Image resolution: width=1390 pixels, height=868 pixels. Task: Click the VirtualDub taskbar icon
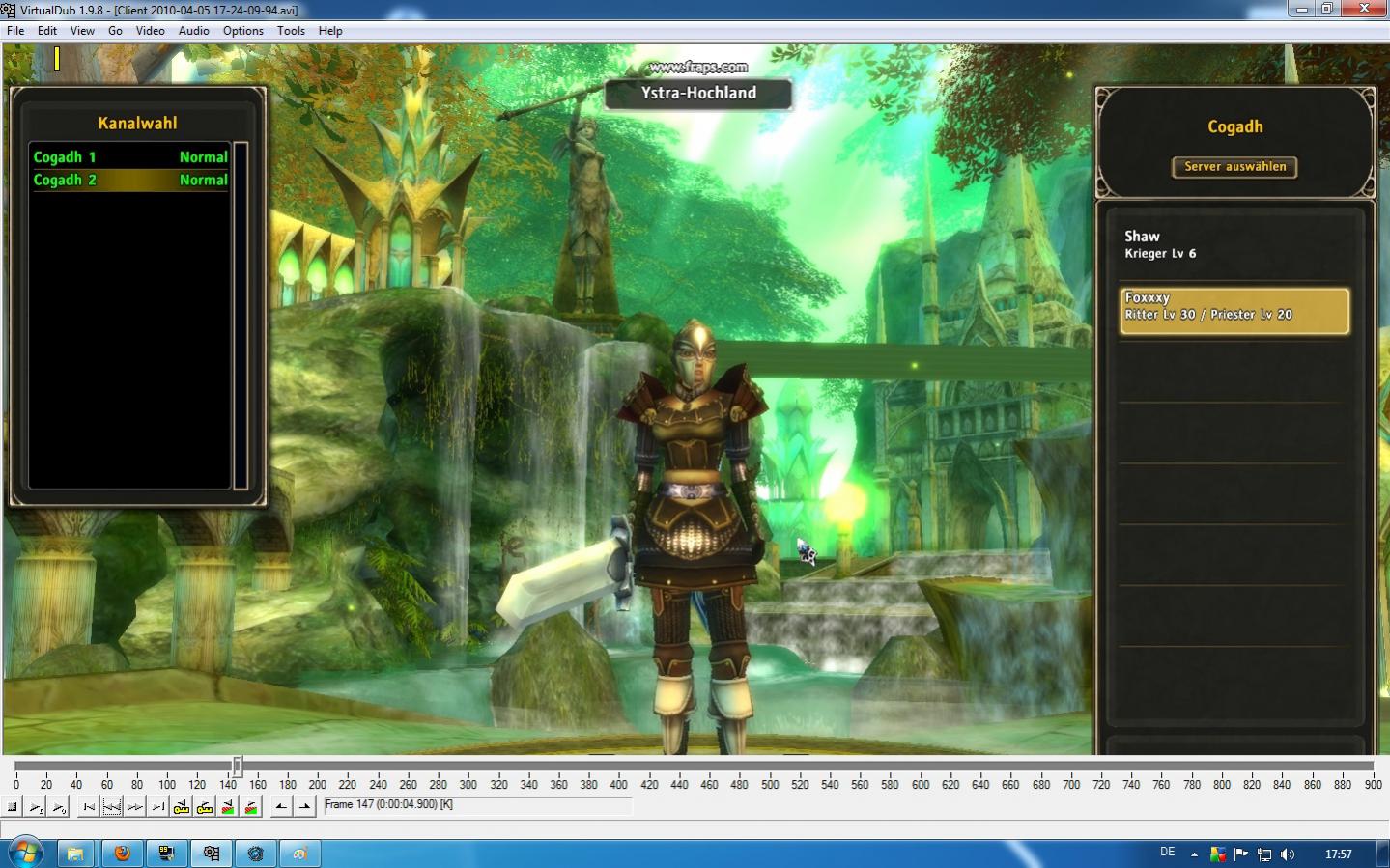(211, 854)
